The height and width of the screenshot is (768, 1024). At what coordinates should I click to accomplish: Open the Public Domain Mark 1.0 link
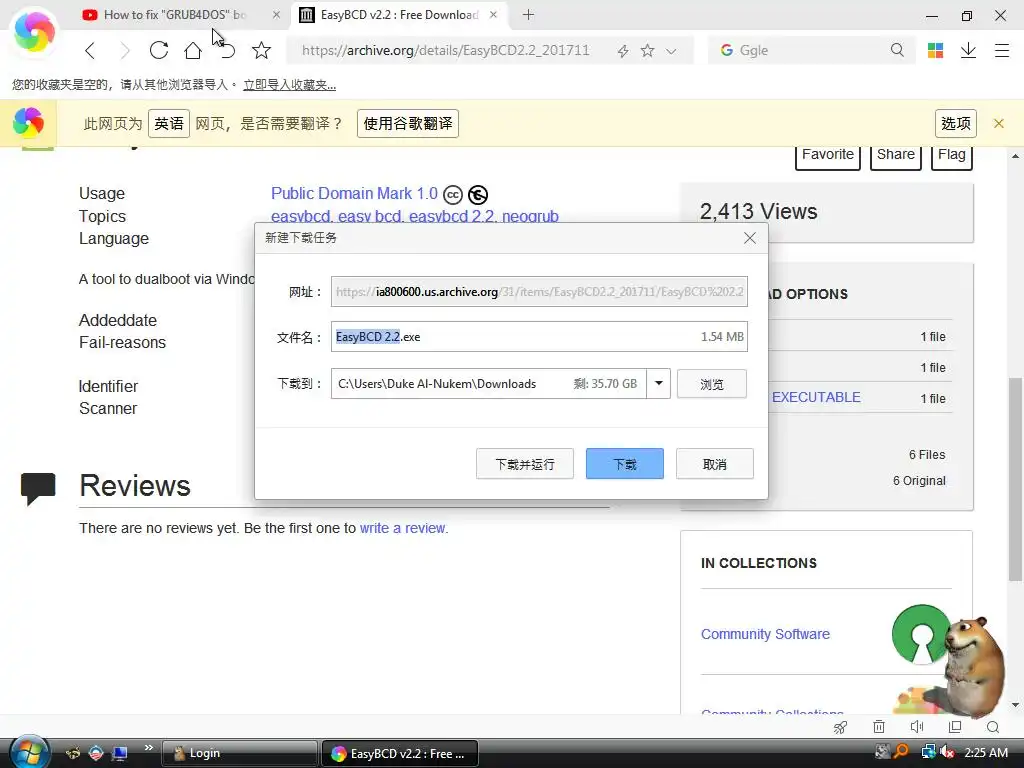[354, 193]
